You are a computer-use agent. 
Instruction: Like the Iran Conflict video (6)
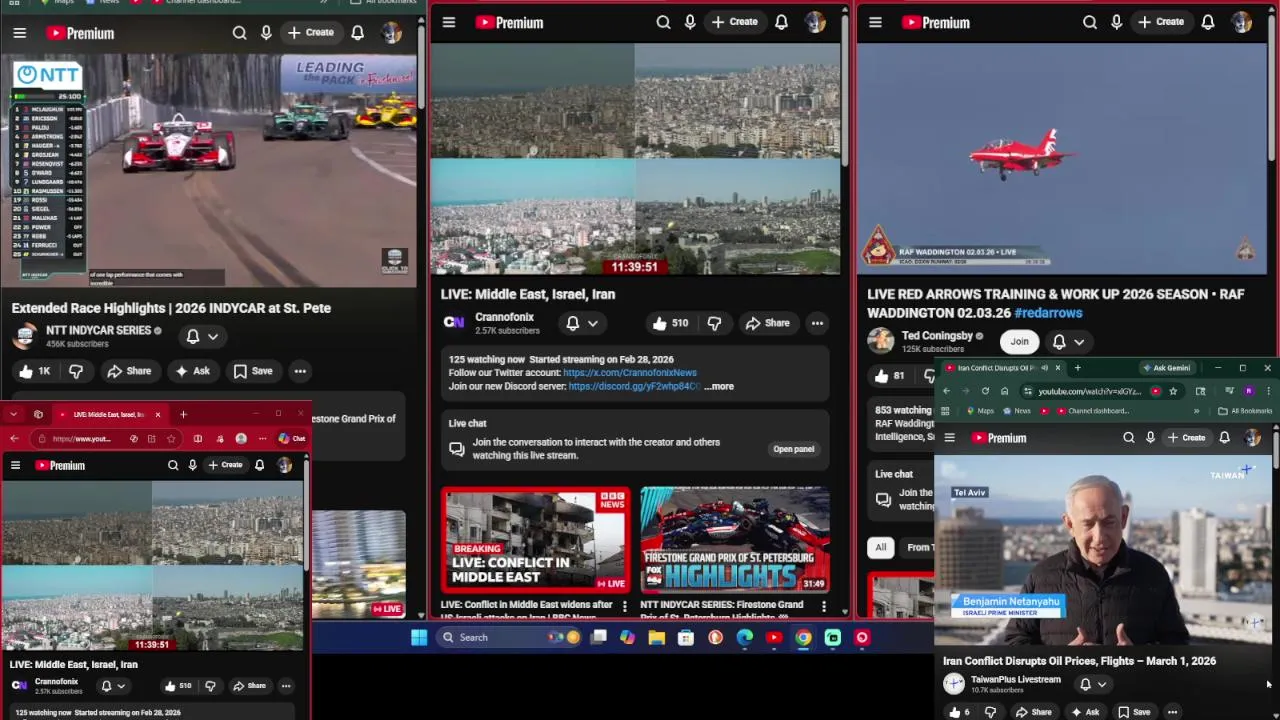pos(960,712)
